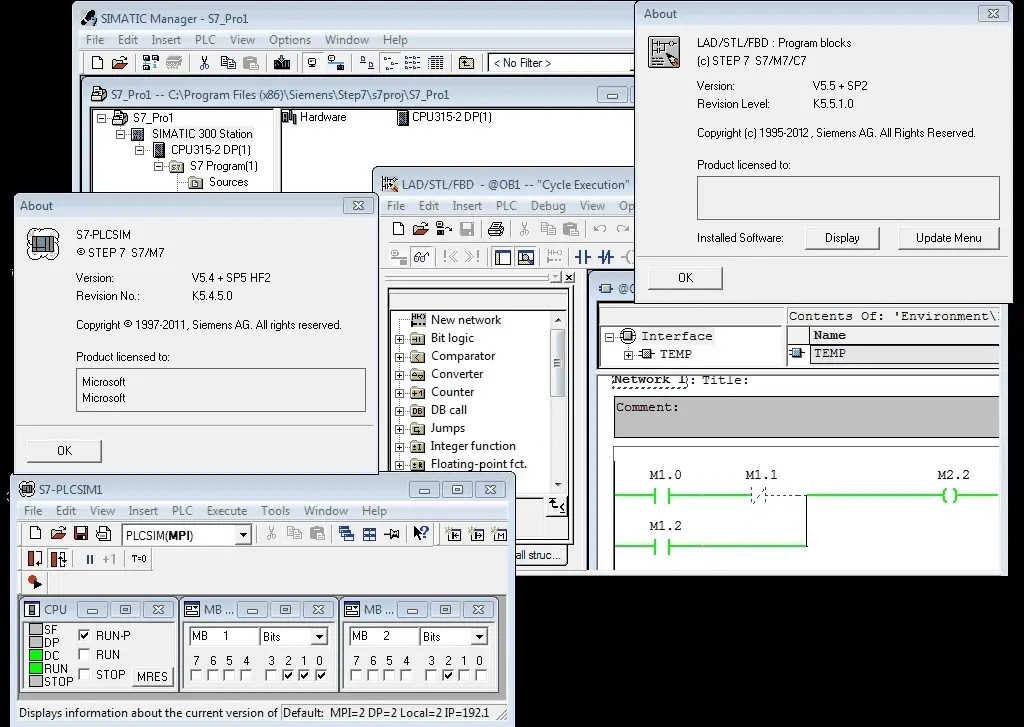Toggle bit 0 checkbox of MB 2
1024x727 pixels.
(480, 675)
